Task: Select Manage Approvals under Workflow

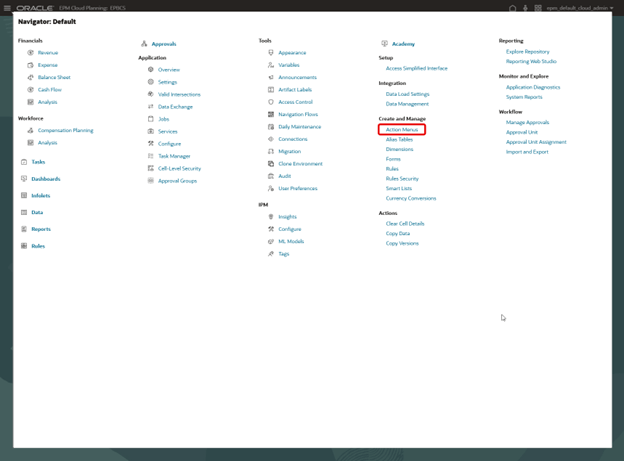Action: point(527,122)
